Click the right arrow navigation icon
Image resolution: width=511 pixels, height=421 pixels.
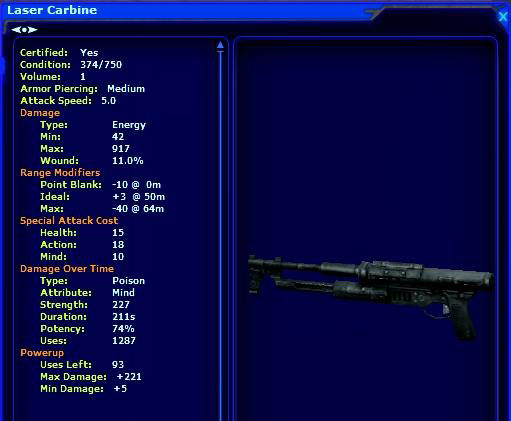pos(32,30)
